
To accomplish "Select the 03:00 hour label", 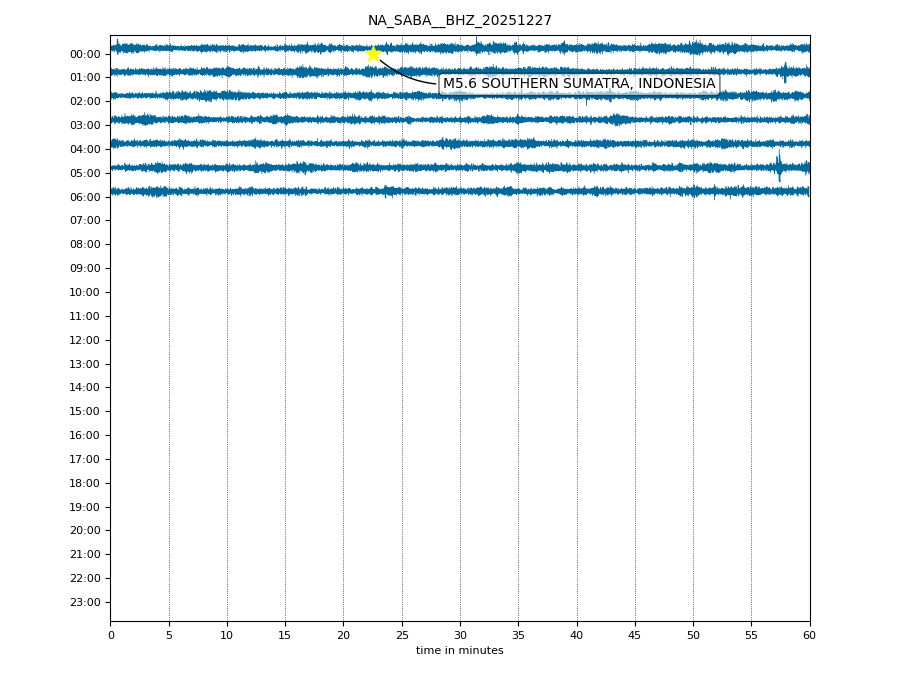I will [x=85, y=125].
